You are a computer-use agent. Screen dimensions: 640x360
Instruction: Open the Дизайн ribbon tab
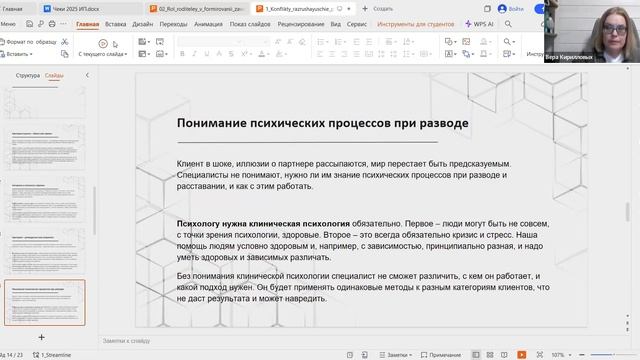tap(142, 24)
